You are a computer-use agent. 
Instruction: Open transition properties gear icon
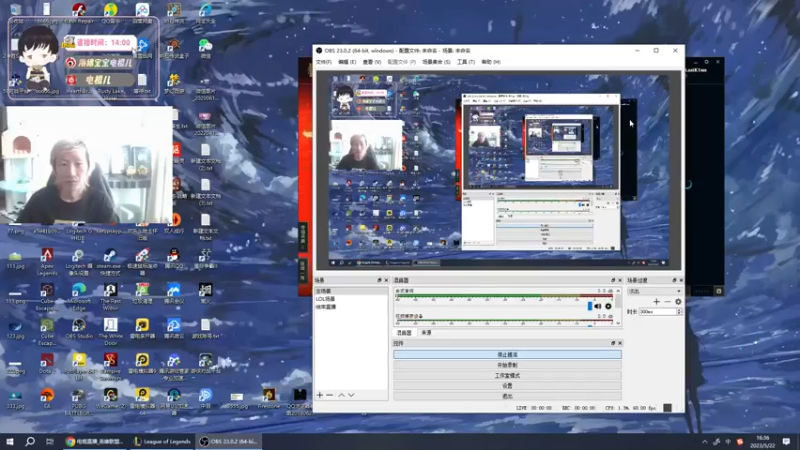[678, 302]
